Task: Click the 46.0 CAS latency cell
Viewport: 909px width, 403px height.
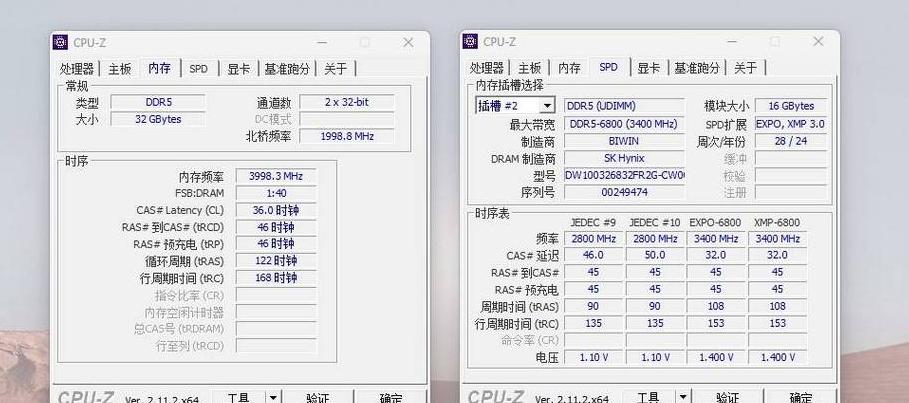Action: 593,255
